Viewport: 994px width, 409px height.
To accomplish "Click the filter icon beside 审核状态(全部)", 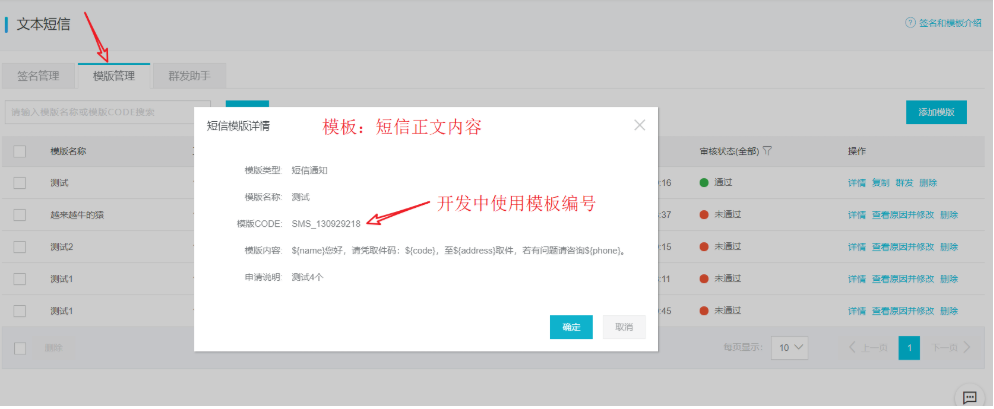I will (767, 151).
